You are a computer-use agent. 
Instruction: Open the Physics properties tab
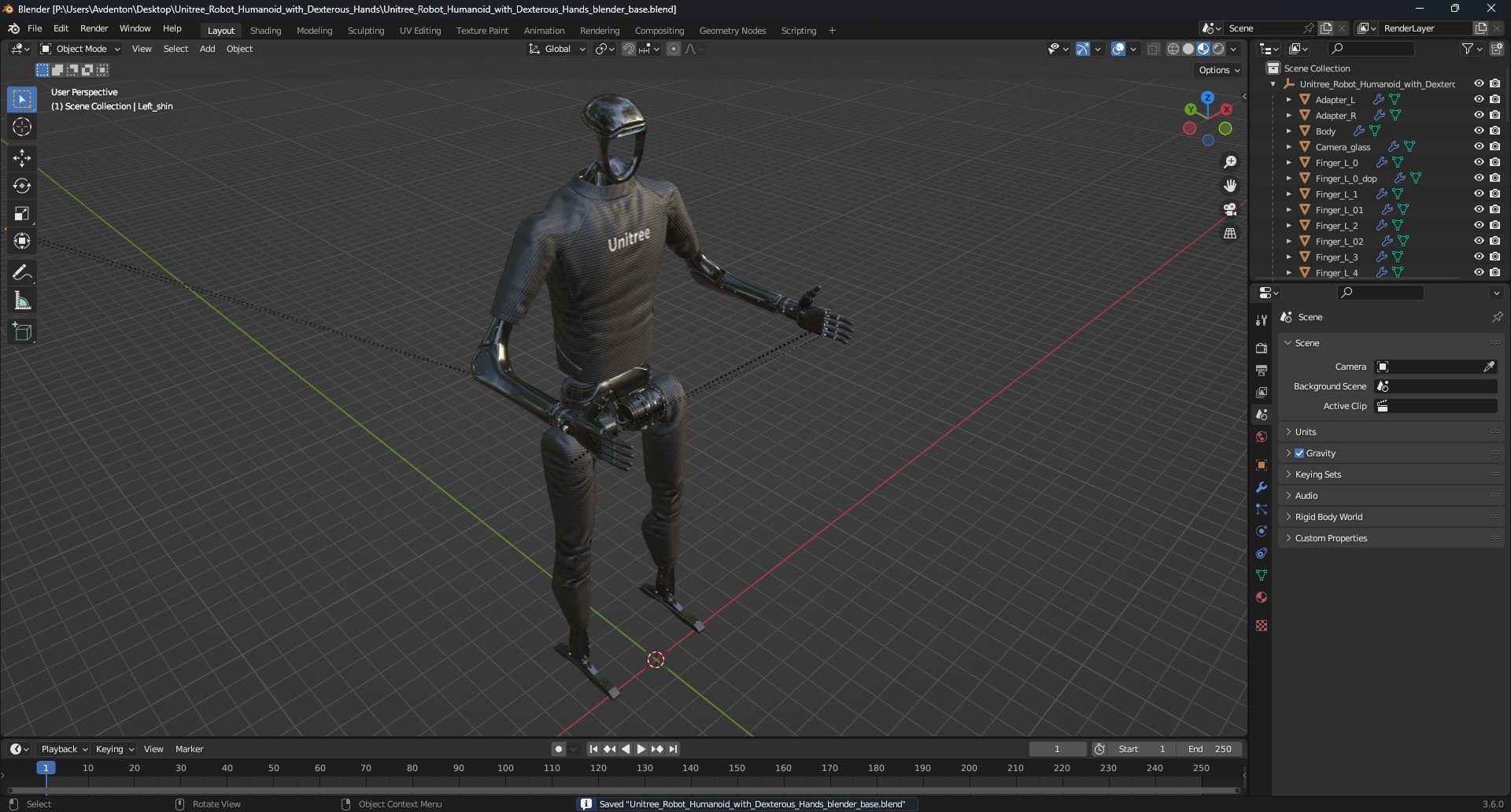pos(1262,531)
